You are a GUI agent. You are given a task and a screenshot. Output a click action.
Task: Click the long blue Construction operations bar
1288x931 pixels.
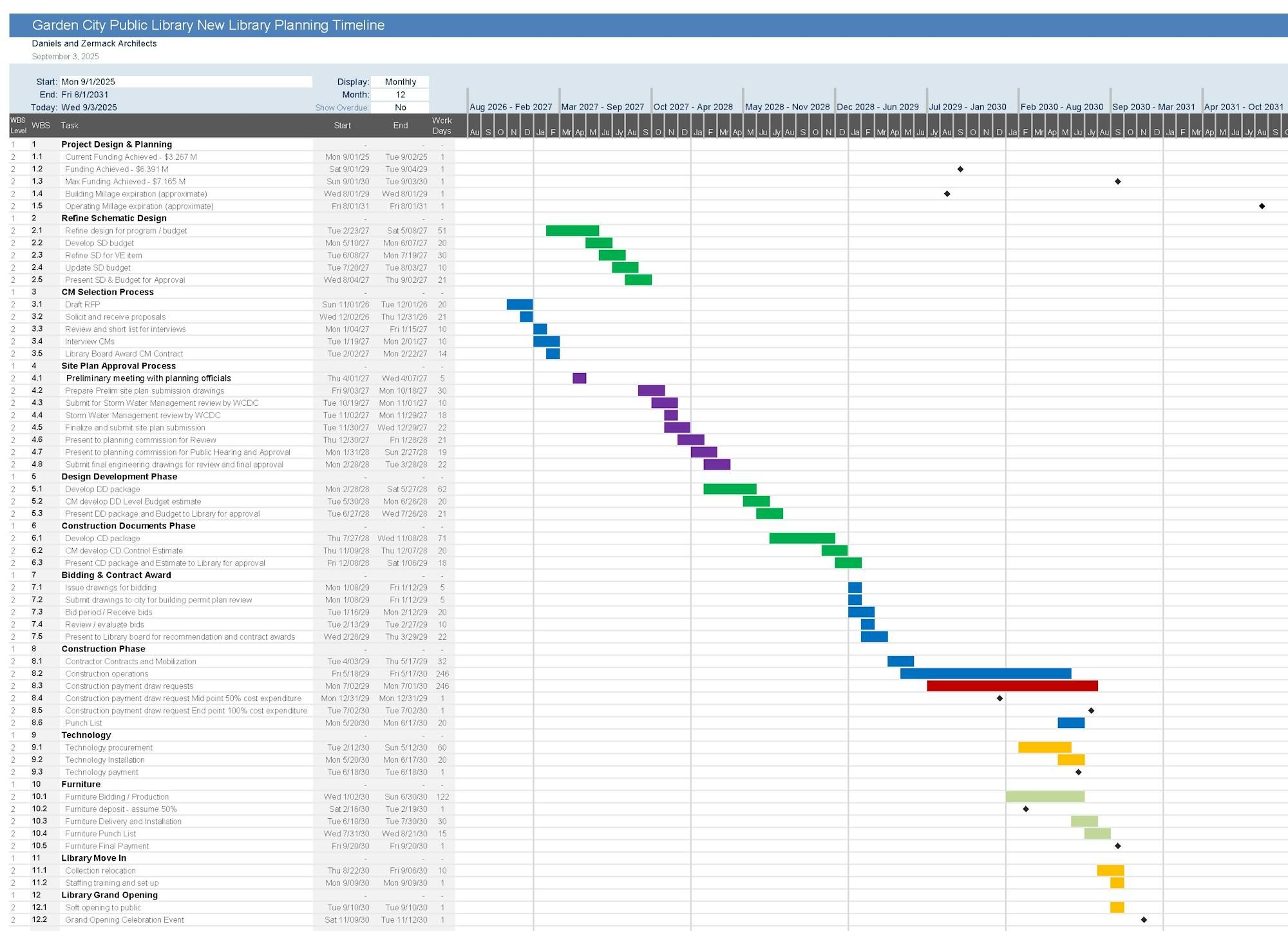click(985, 673)
